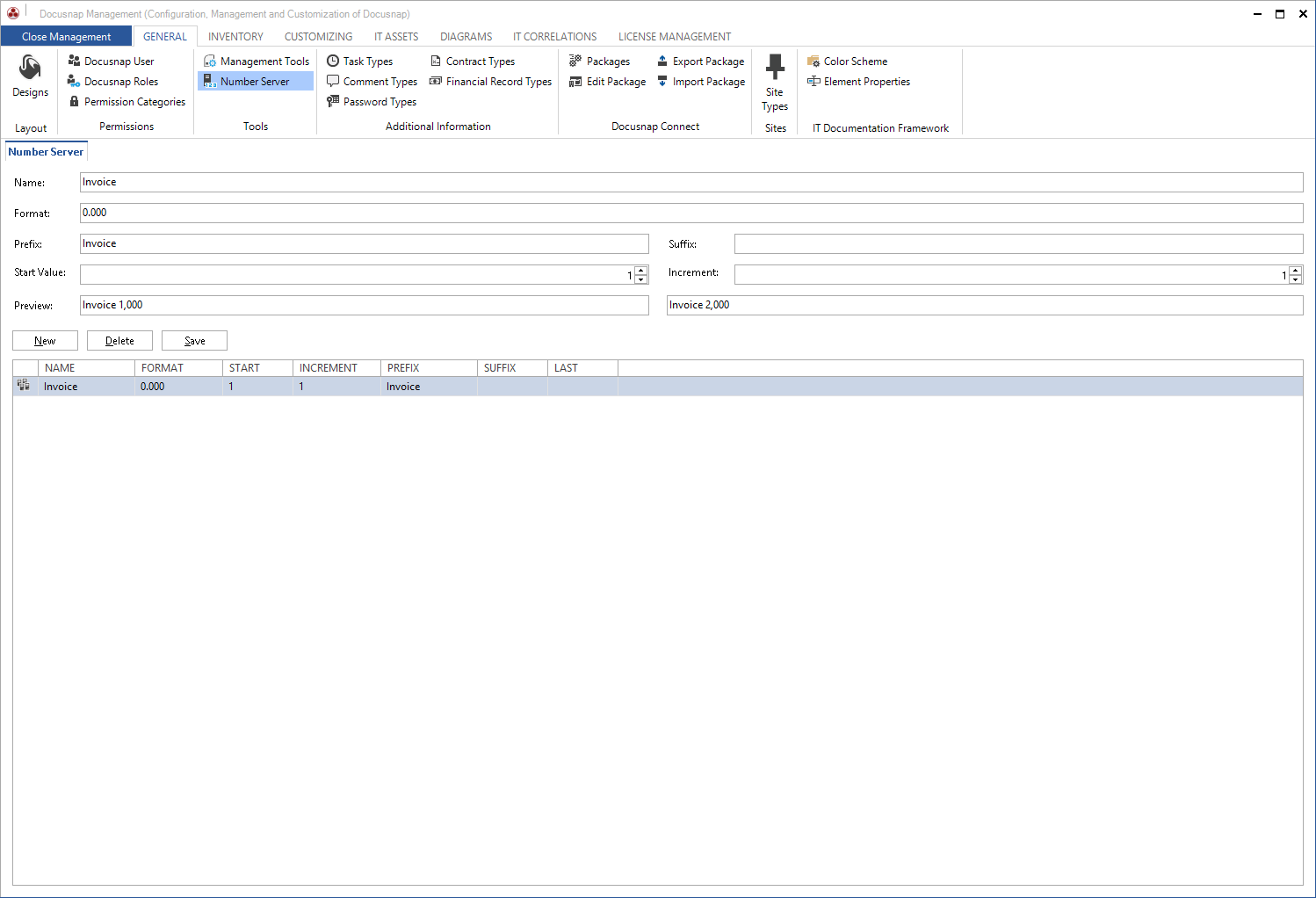Screen dimensions: 1316x898
Task: Open Docusnap Roles icon
Action: 74,81
